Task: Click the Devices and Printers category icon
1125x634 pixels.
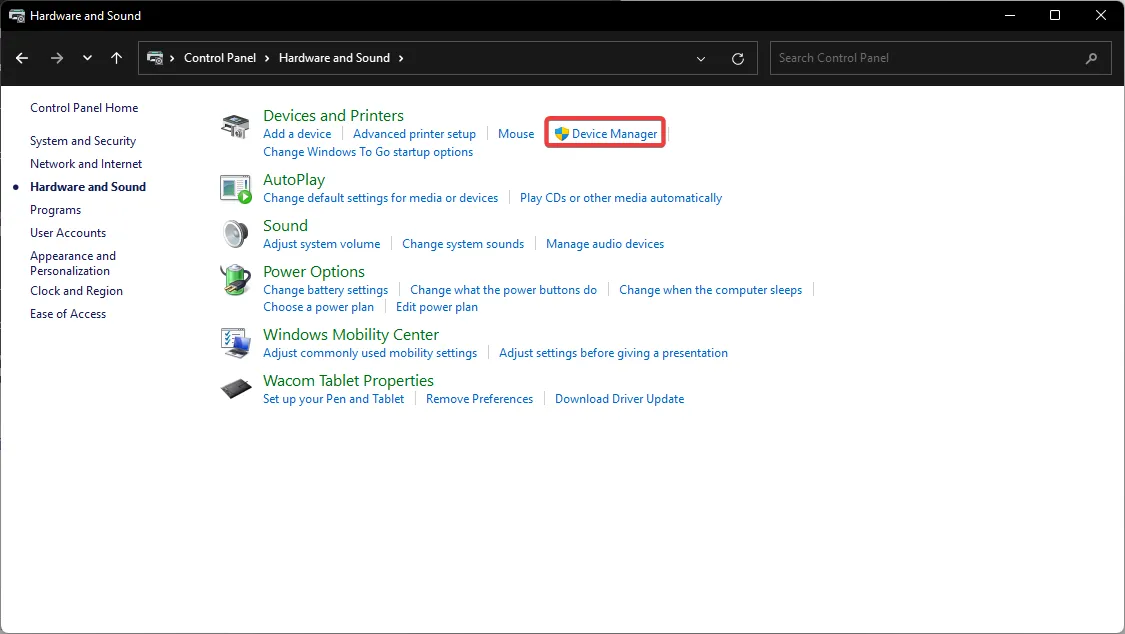Action: tap(234, 126)
